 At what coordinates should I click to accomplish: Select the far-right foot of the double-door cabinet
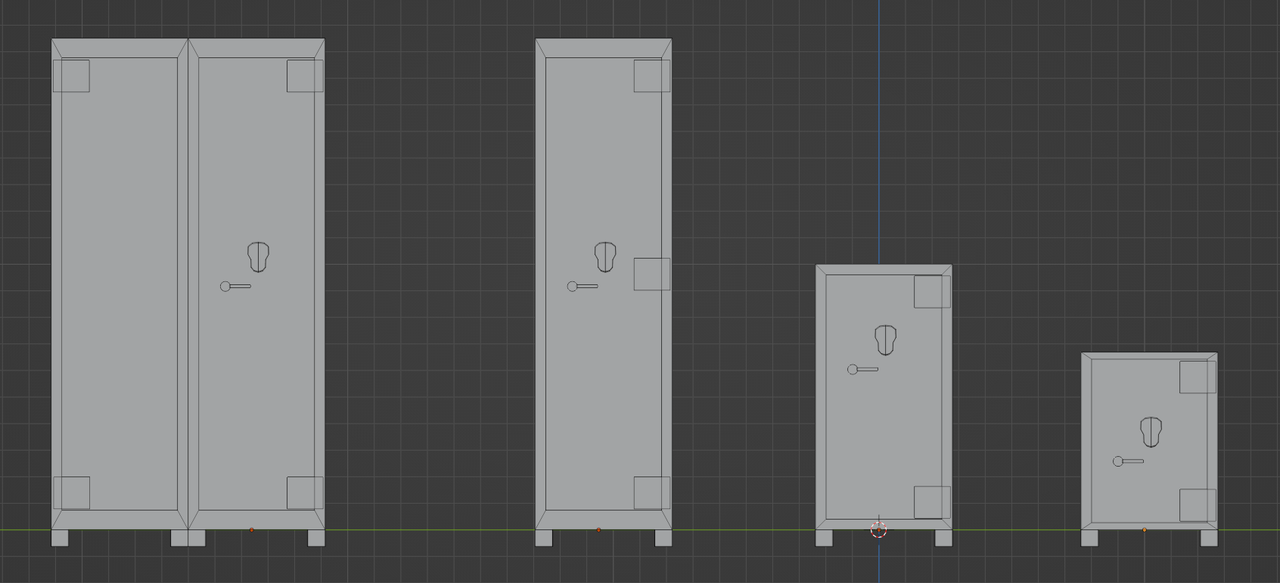316,538
